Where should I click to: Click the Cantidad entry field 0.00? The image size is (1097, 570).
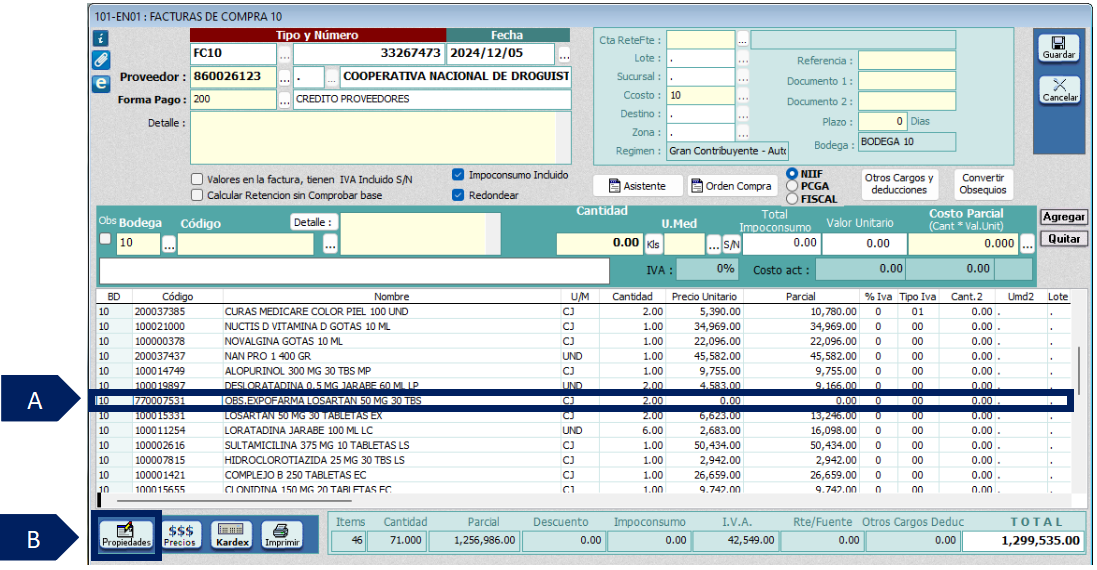tap(599, 243)
